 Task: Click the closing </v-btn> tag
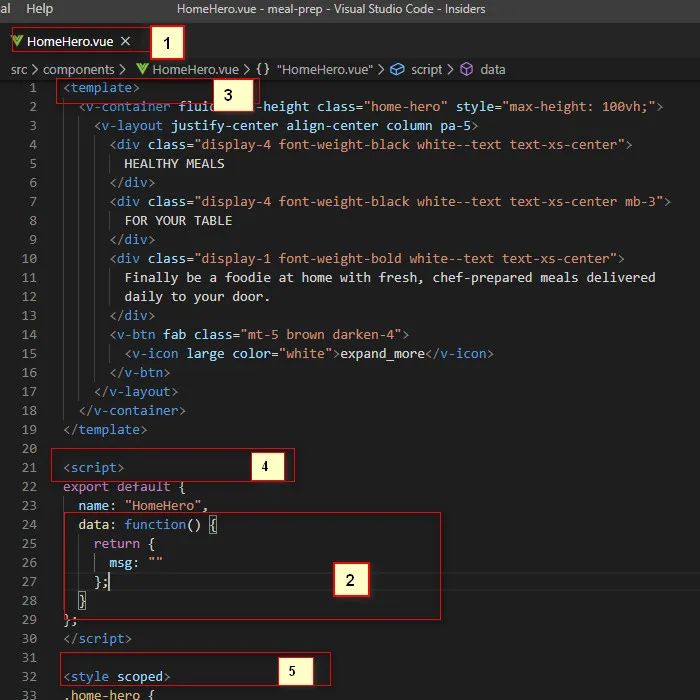tap(140, 373)
